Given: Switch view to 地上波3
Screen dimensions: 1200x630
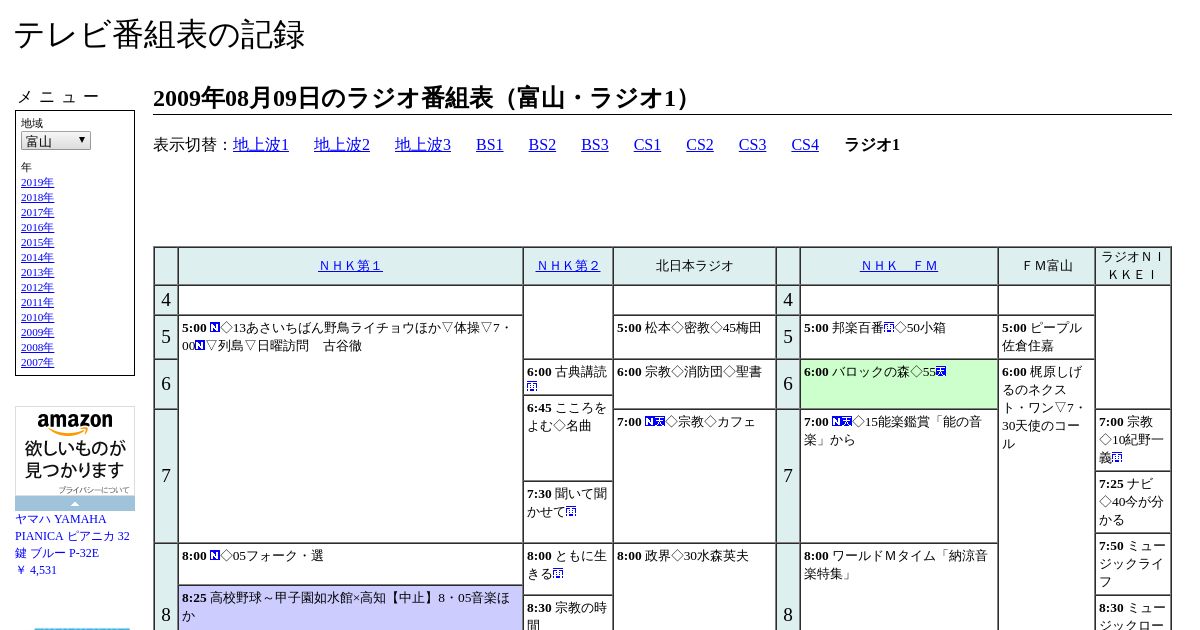Looking at the screenshot, I should 423,145.
